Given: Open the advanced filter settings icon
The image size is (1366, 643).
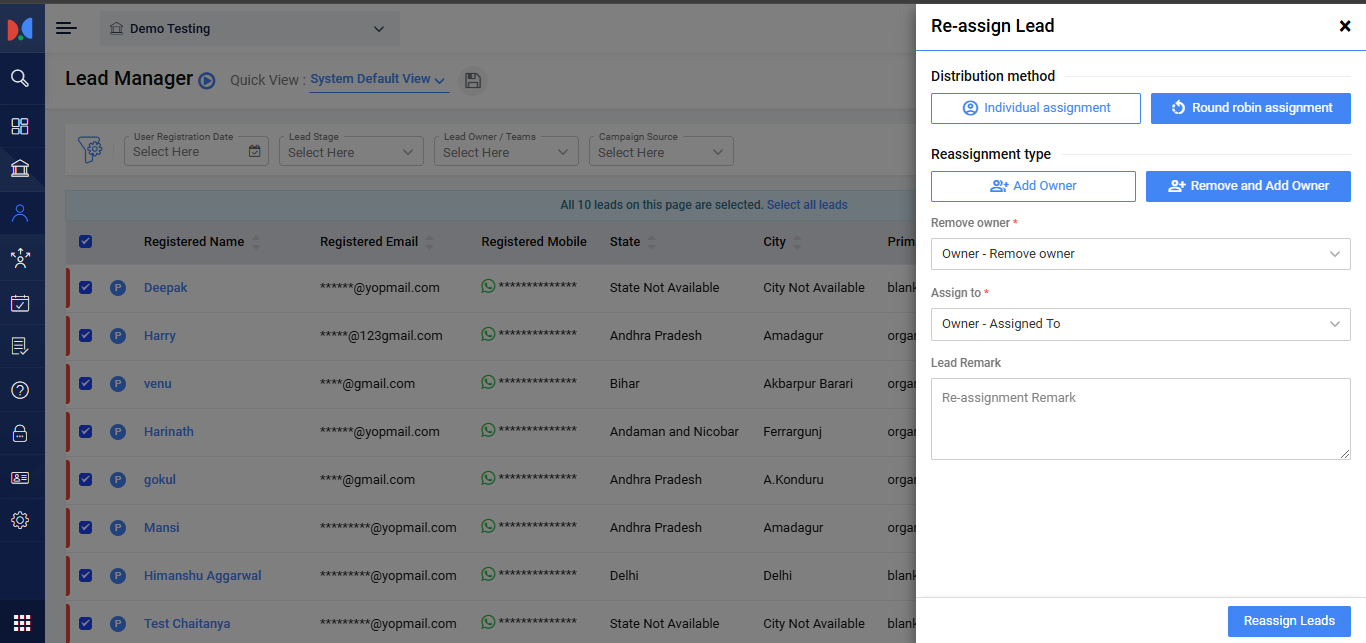Looking at the screenshot, I should pos(91,150).
